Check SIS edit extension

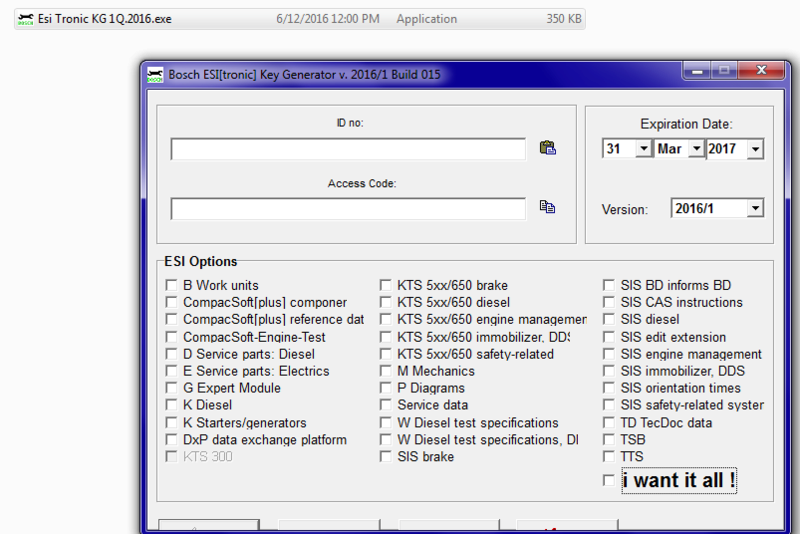point(609,337)
